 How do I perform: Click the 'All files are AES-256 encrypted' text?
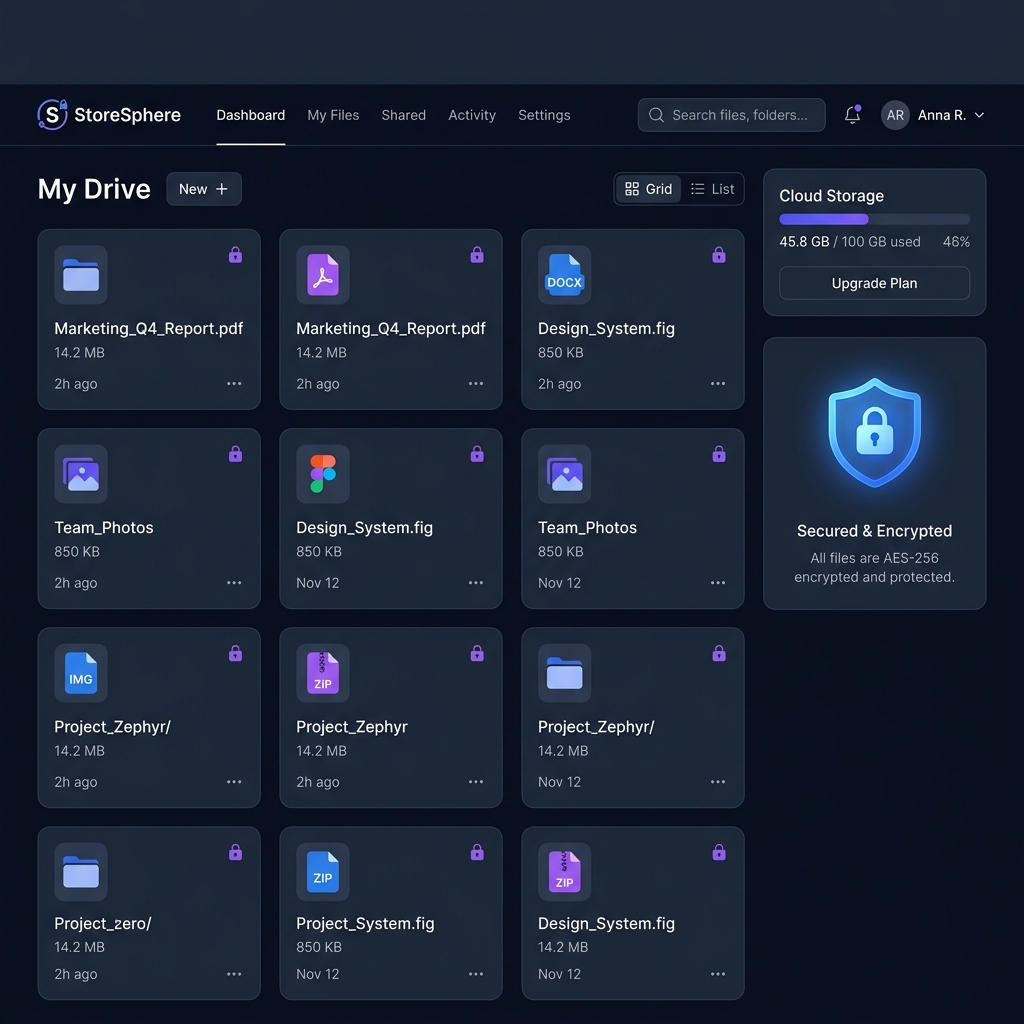pos(874,568)
